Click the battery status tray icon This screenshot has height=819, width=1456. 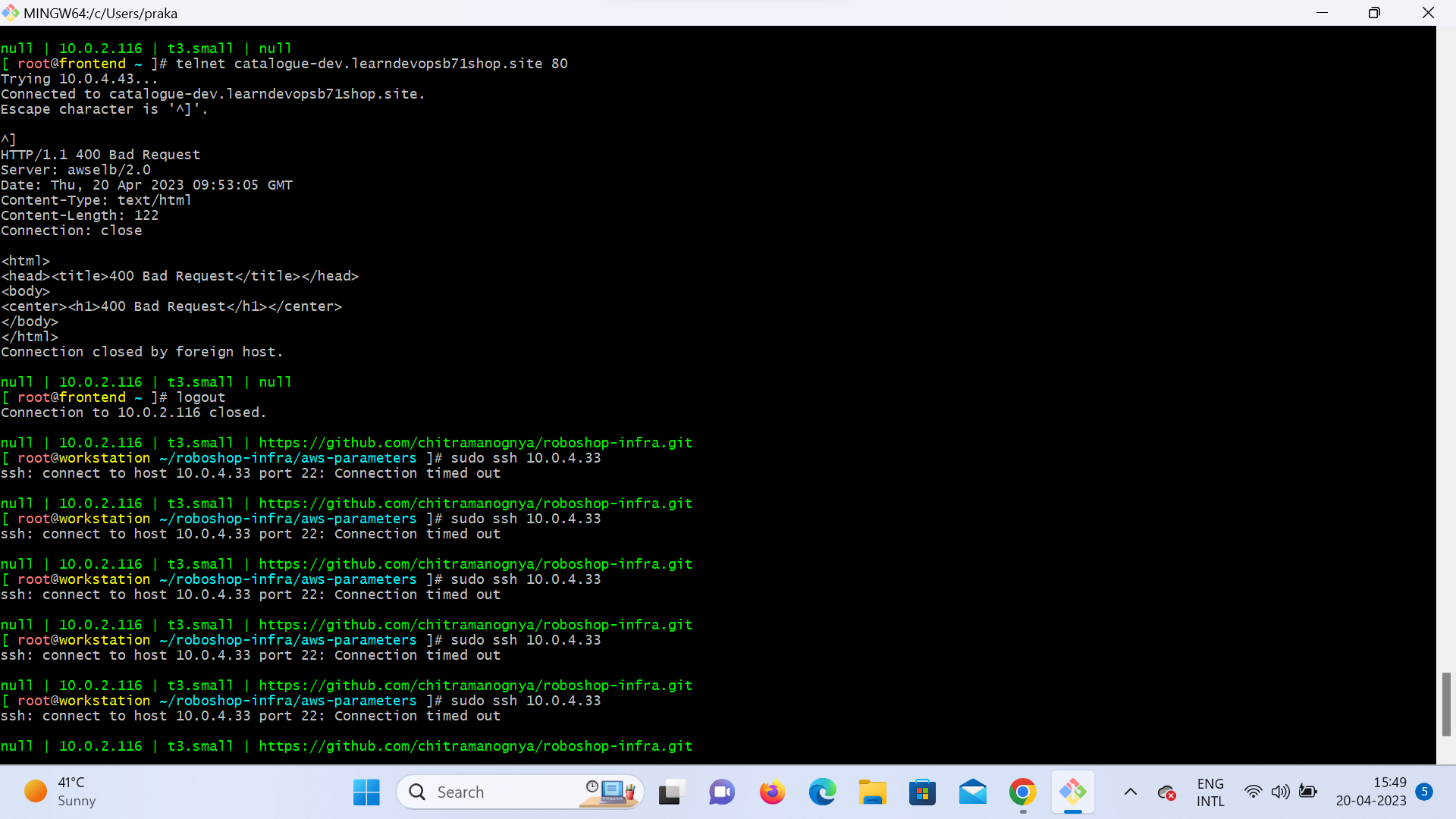[x=1307, y=792]
